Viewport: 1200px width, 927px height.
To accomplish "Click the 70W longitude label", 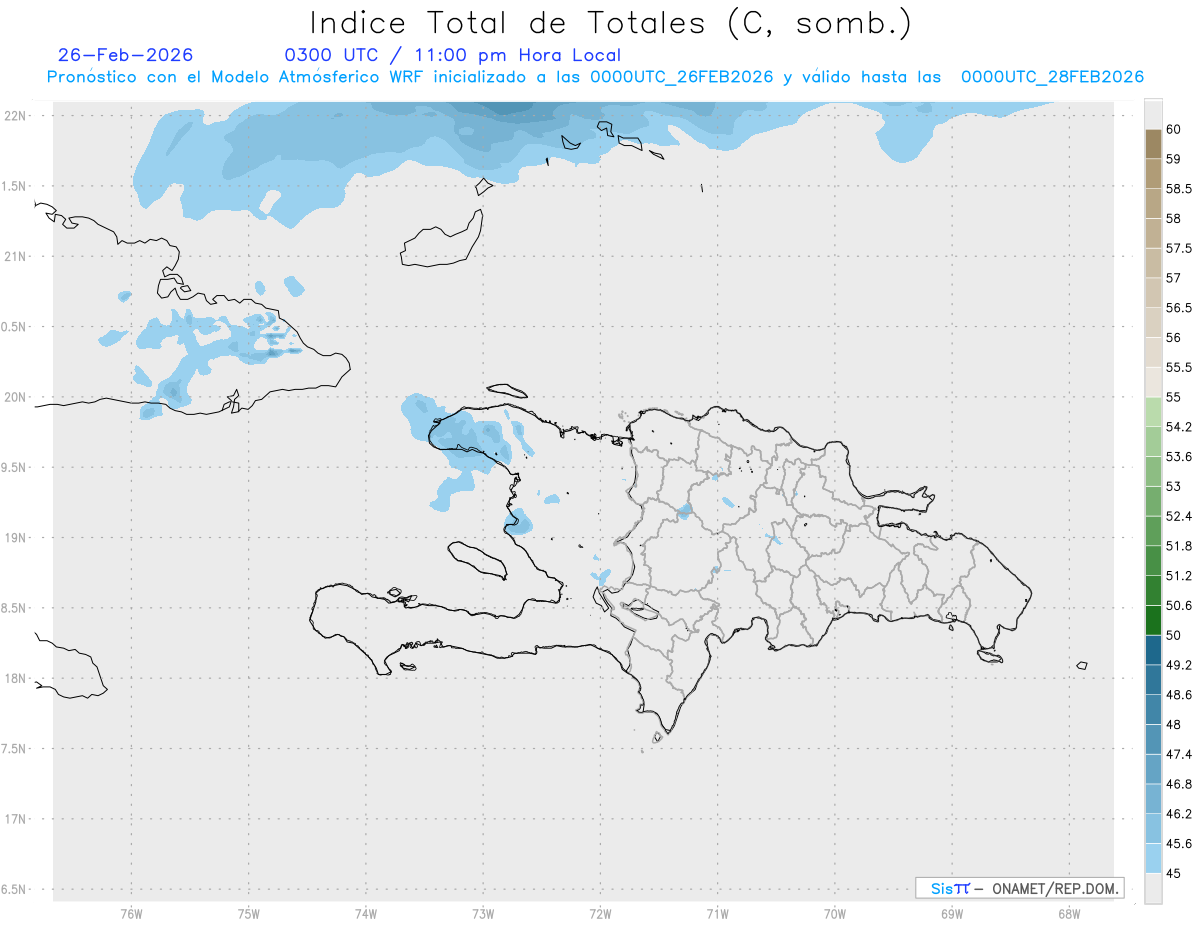I will (834, 913).
